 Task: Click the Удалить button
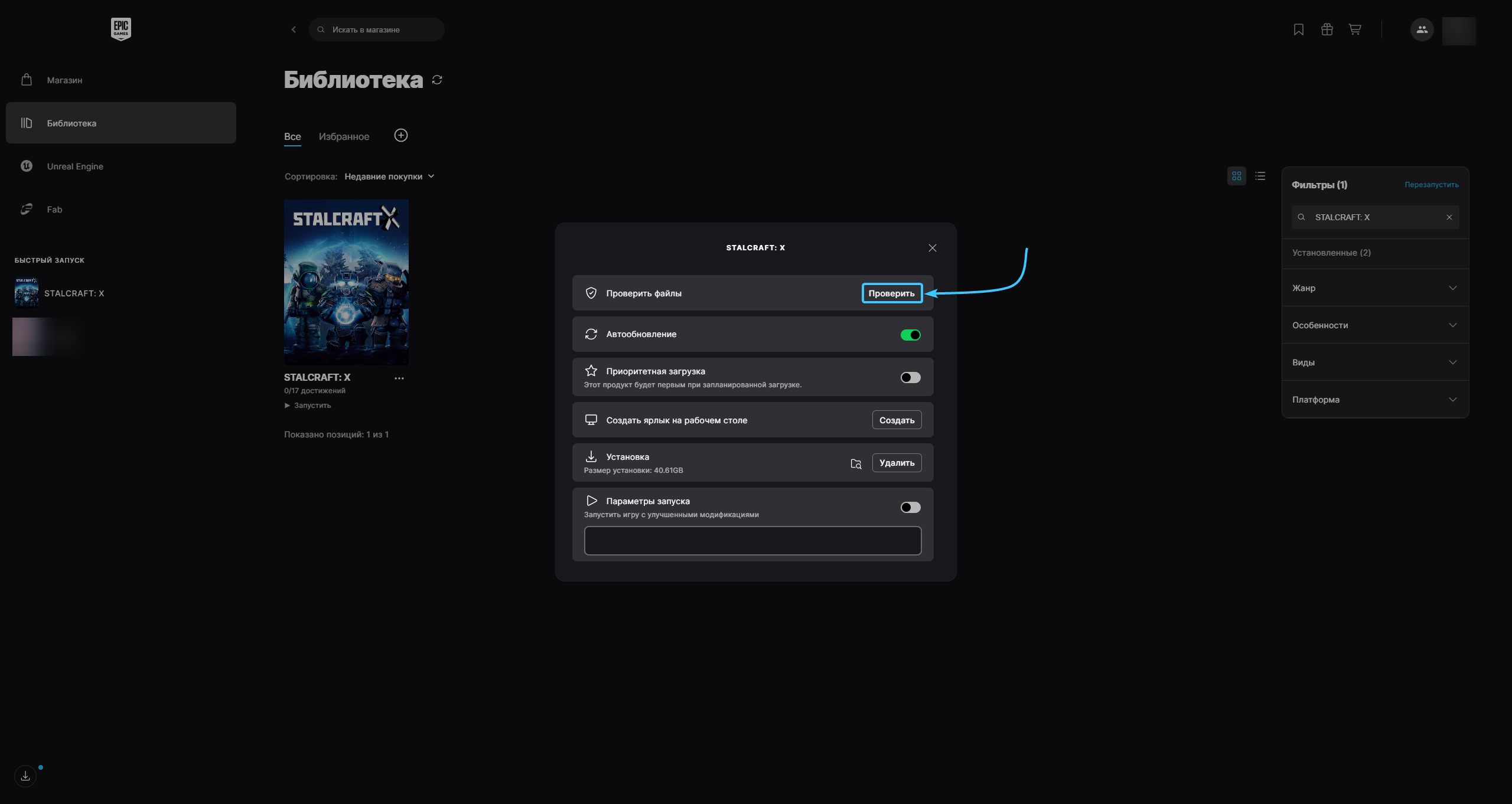pos(897,463)
